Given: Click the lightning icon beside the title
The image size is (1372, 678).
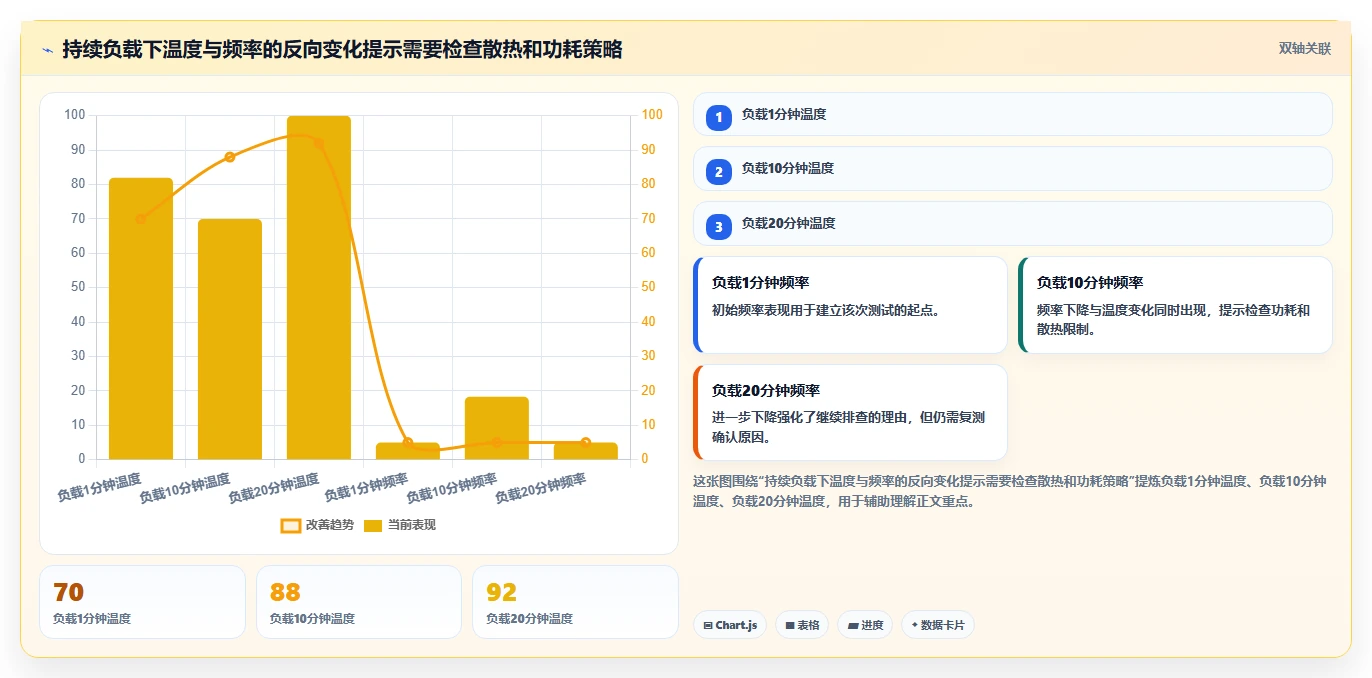Looking at the screenshot, I should [x=48, y=50].
